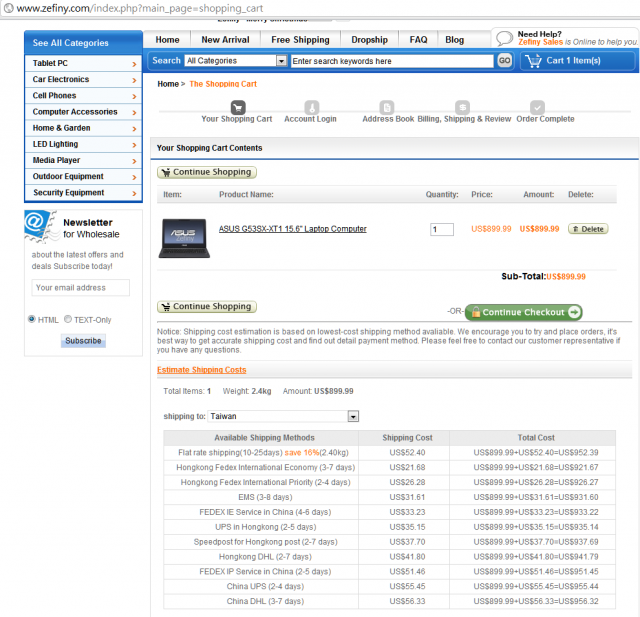
Task: Open the Blog tab
Action: pos(454,40)
